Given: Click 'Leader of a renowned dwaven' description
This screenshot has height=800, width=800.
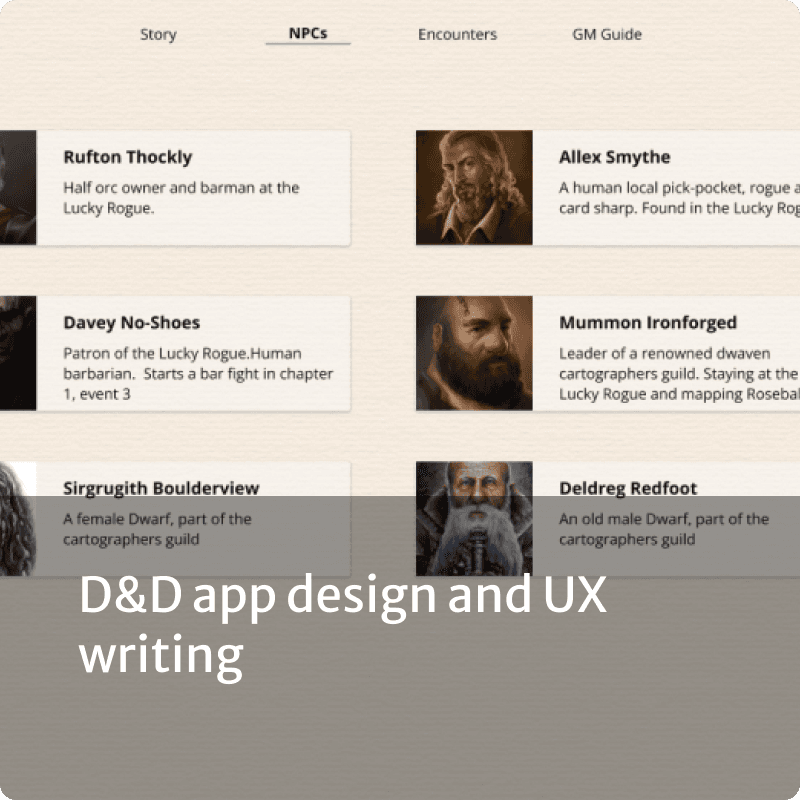Looking at the screenshot, I should pos(679,373).
